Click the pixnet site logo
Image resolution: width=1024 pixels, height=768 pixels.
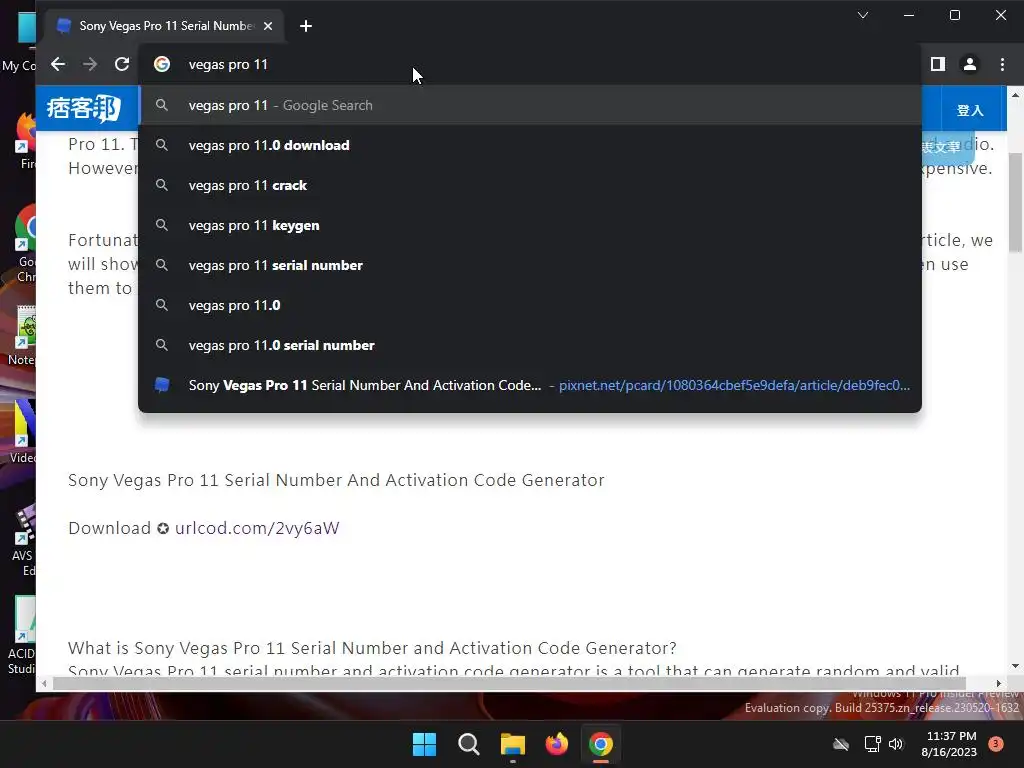tap(84, 108)
